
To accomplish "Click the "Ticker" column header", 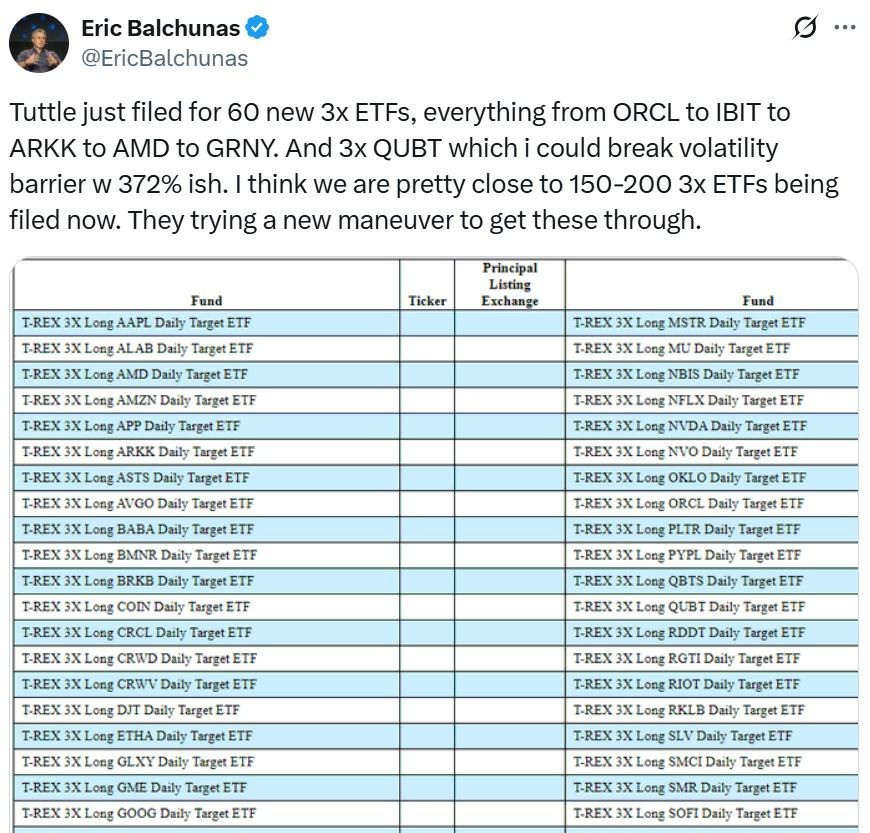I will click(x=428, y=300).
